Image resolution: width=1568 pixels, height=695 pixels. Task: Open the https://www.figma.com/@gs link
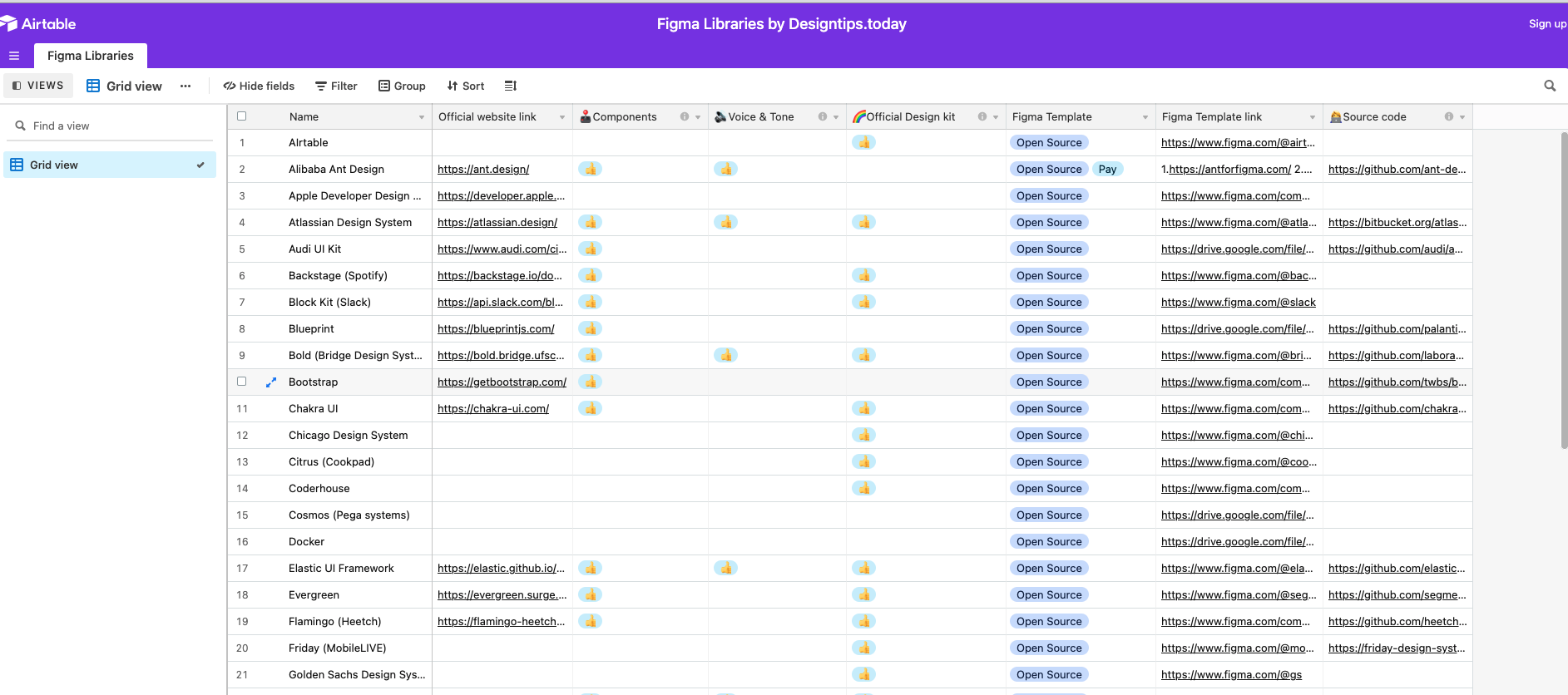click(x=1232, y=674)
